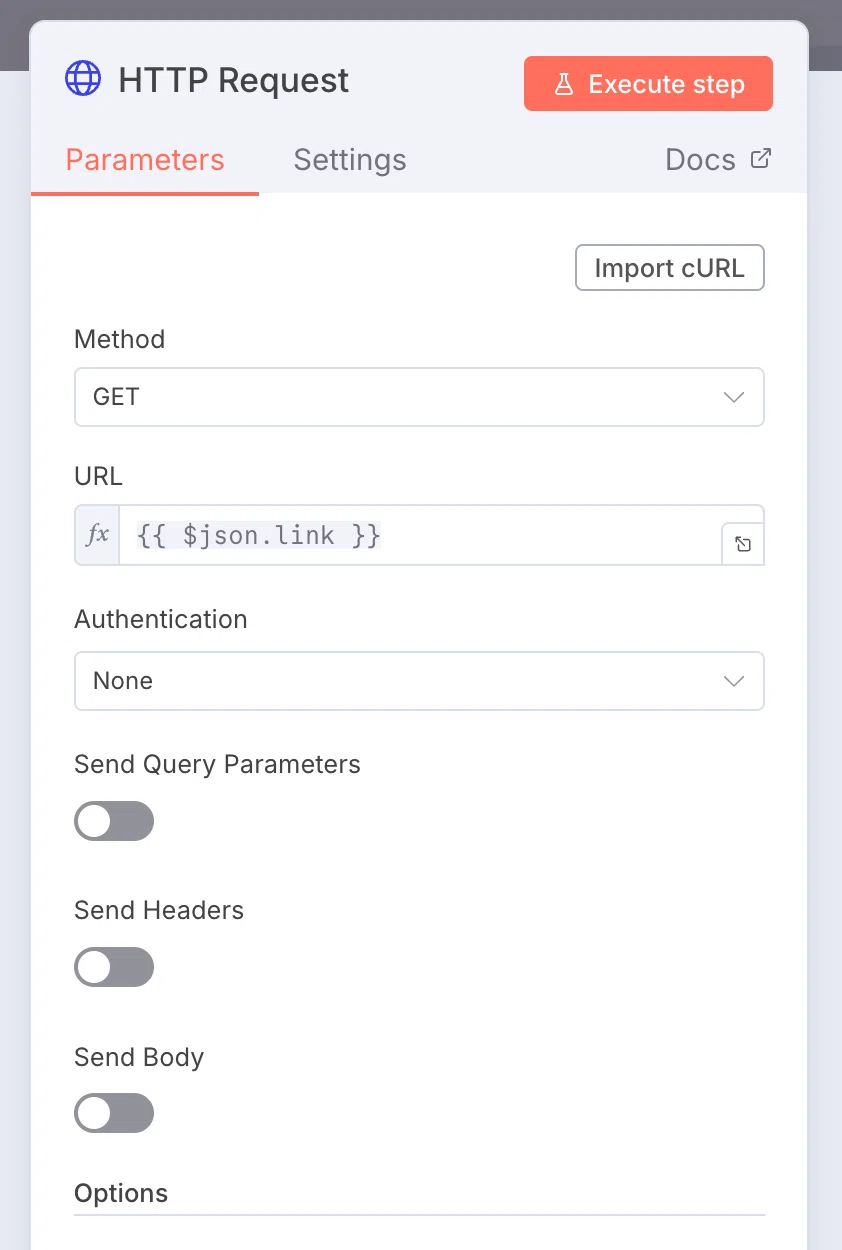Viewport: 842px width, 1250px height.
Task: Turn on the Send Headers switch
Action: pos(114,967)
